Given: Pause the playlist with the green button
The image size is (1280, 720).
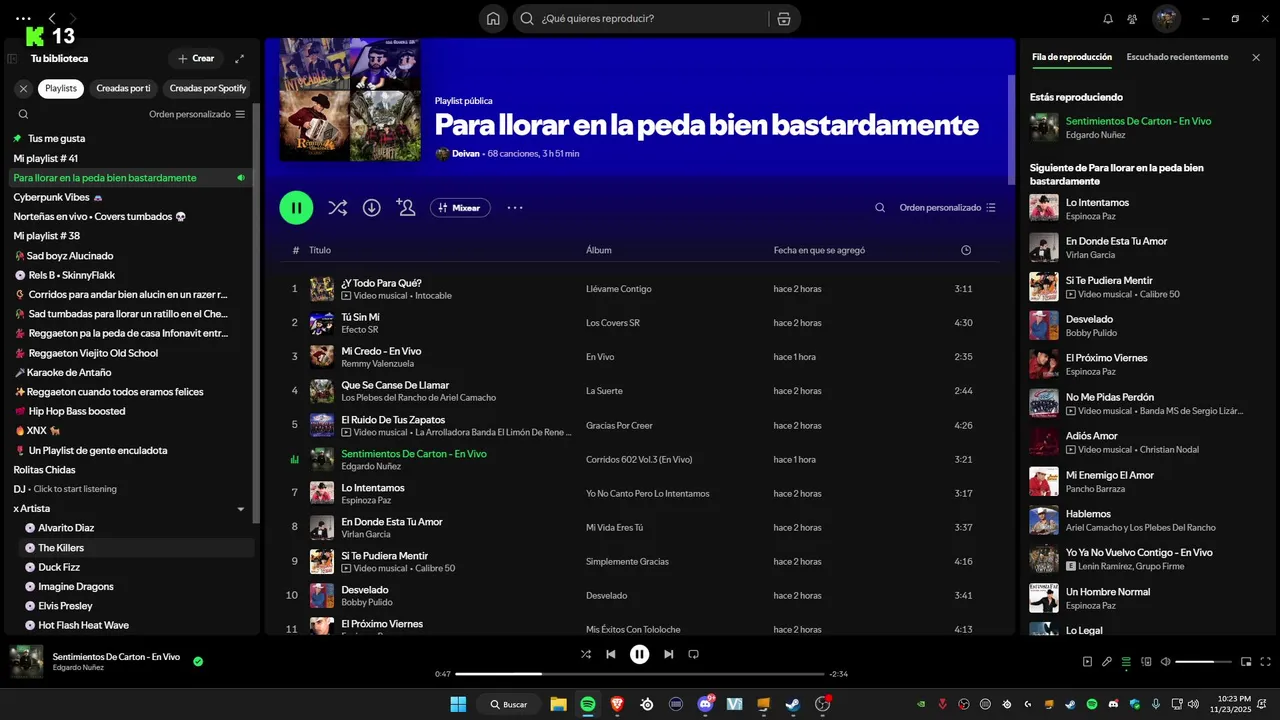Looking at the screenshot, I should pos(296,207).
